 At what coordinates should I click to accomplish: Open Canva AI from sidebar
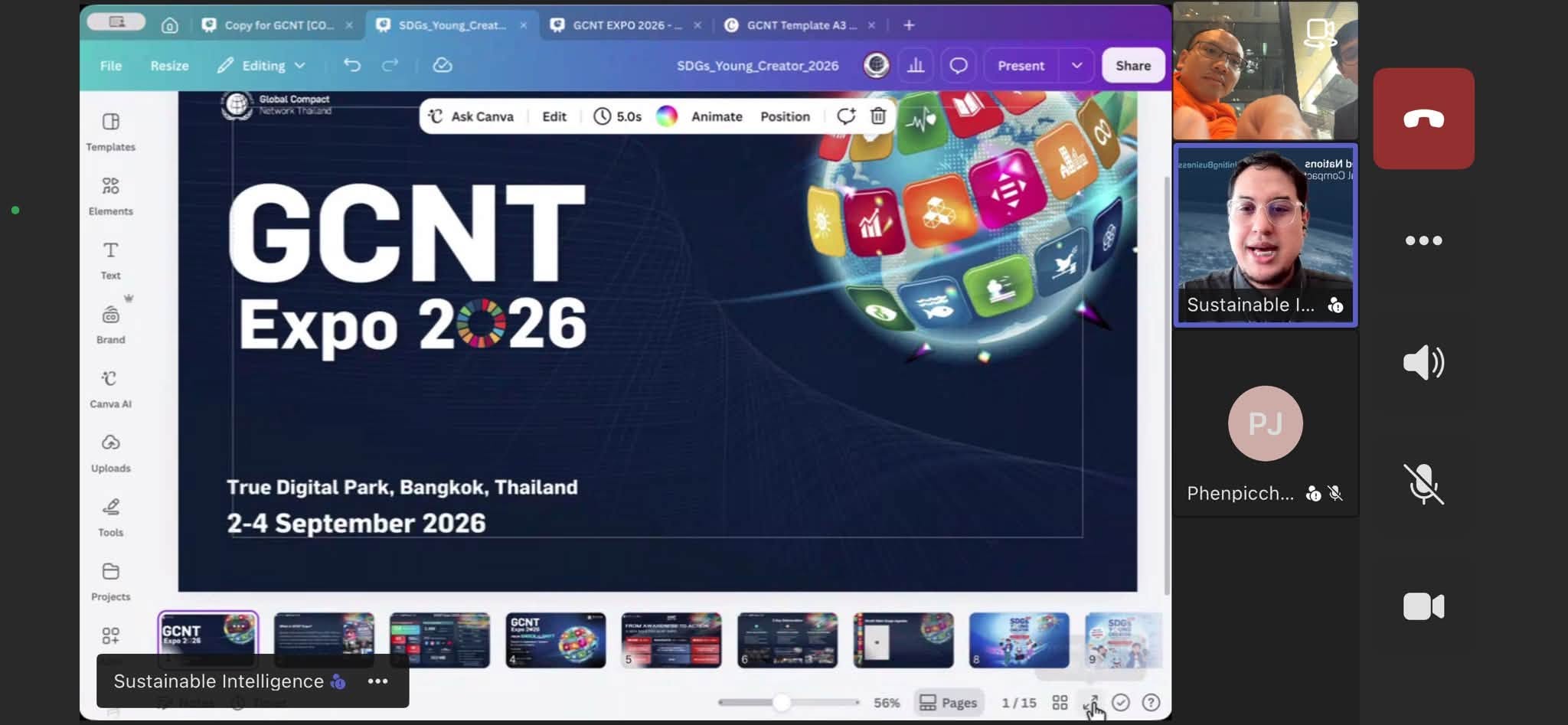click(x=110, y=389)
